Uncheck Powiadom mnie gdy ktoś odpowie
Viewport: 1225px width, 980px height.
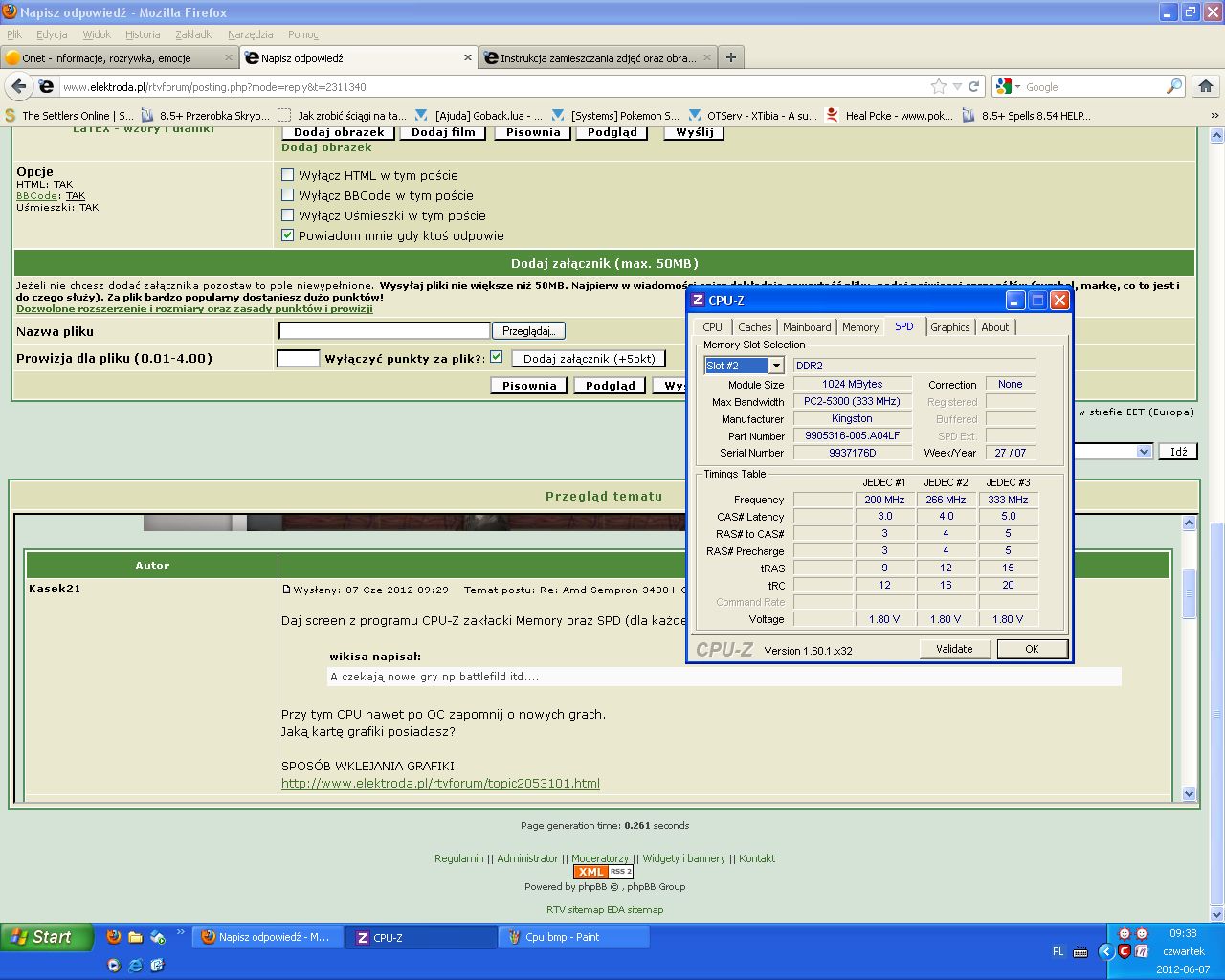tap(287, 235)
